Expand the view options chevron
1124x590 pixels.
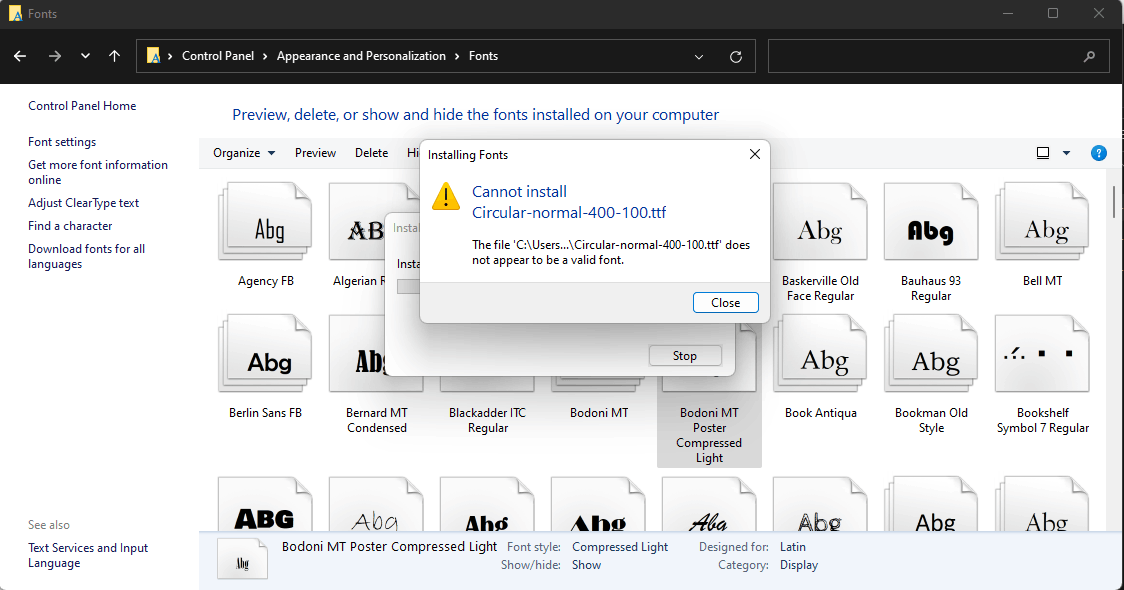point(1066,152)
